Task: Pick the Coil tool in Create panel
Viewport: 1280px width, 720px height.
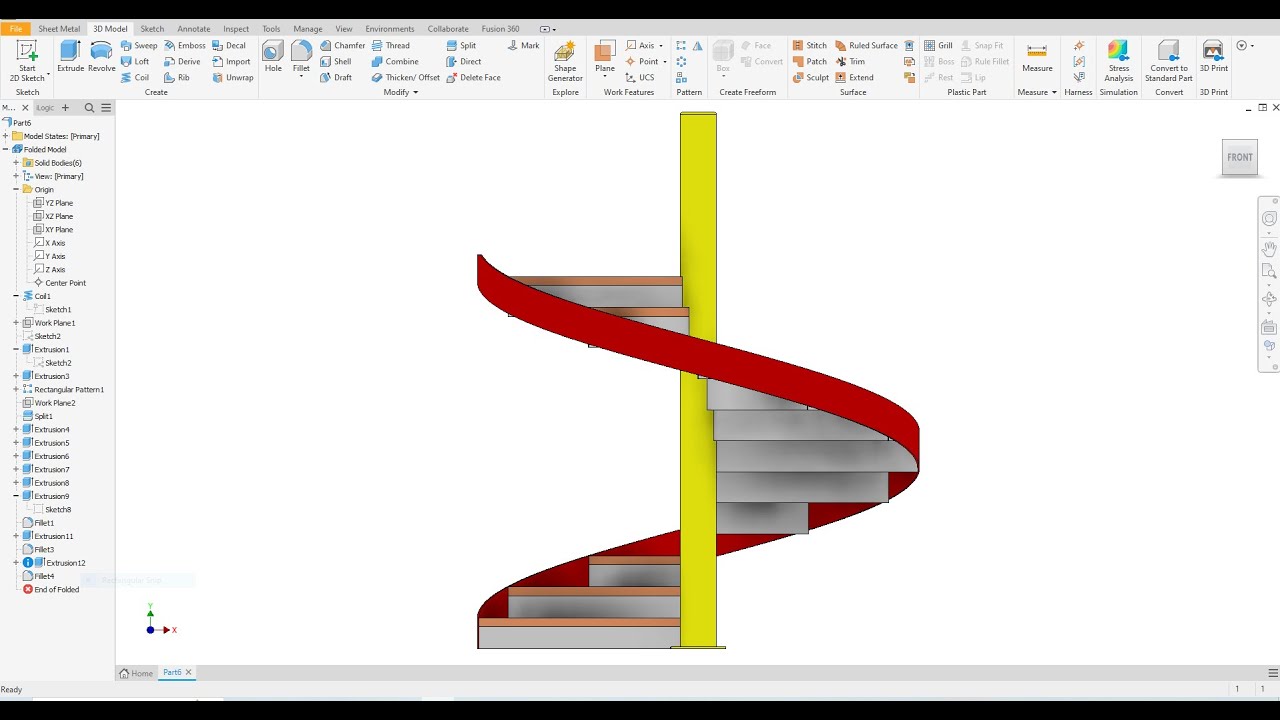Action: coord(135,77)
